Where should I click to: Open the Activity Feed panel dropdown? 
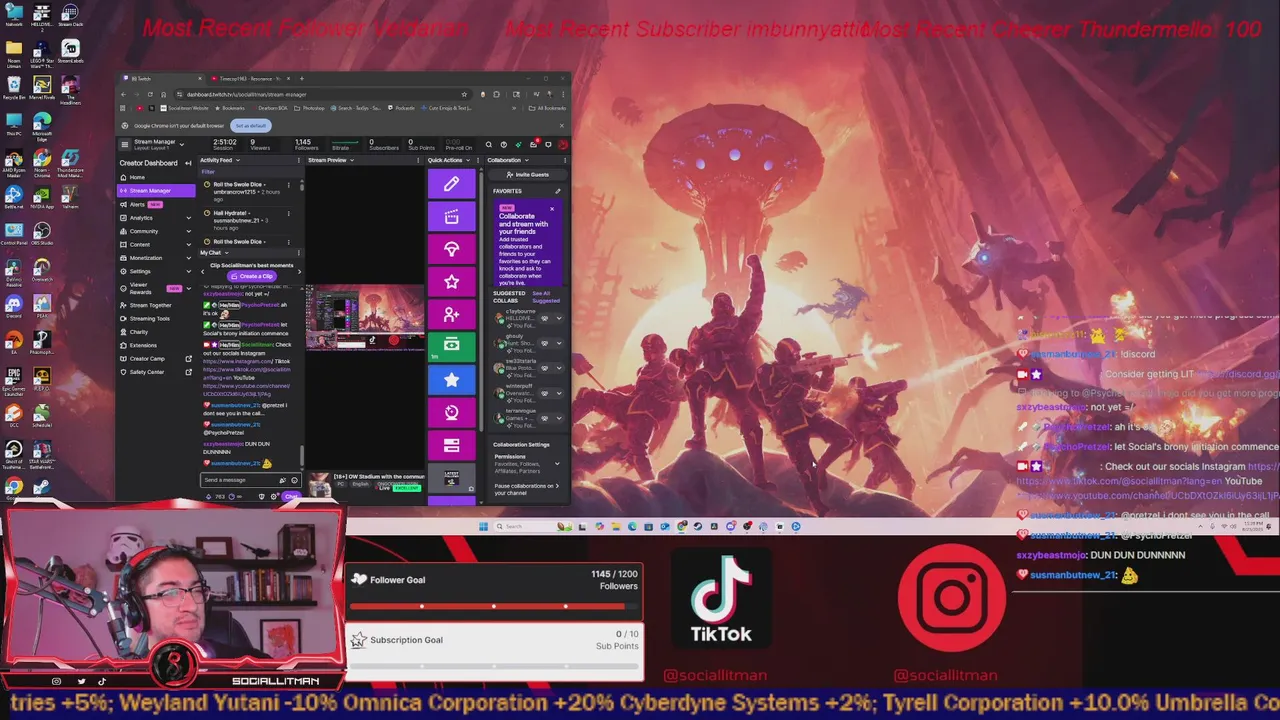pyautogui.click(x=237, y=160)
